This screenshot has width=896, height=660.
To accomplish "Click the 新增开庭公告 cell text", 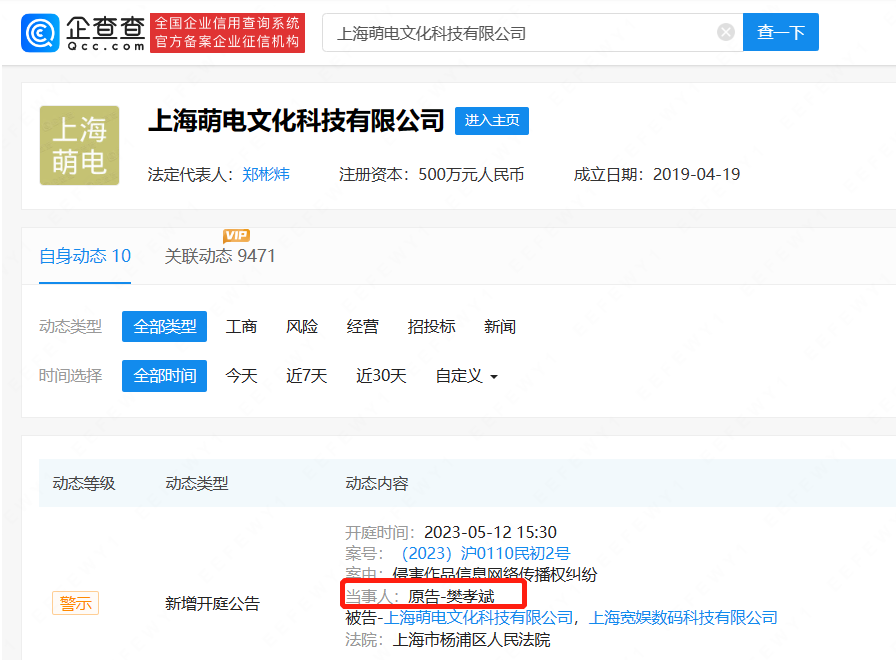I will click(x=213, y=603).
